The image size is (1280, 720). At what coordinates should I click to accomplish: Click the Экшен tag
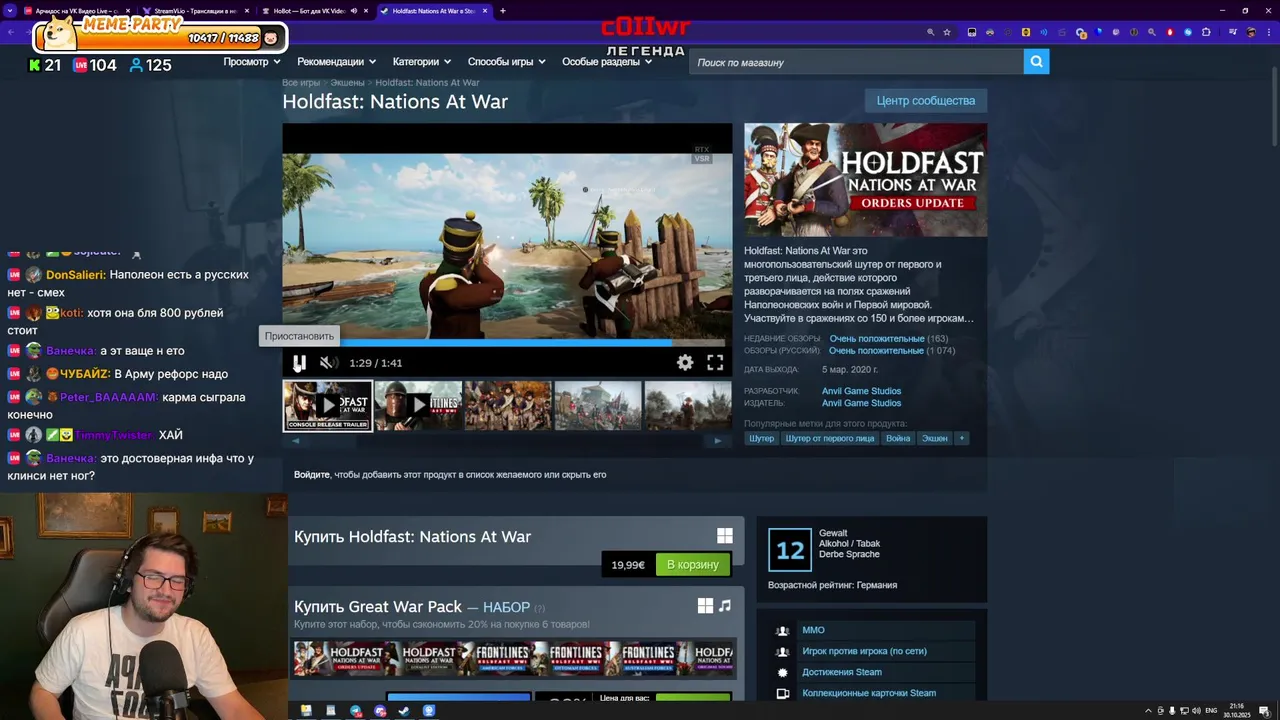935,438
